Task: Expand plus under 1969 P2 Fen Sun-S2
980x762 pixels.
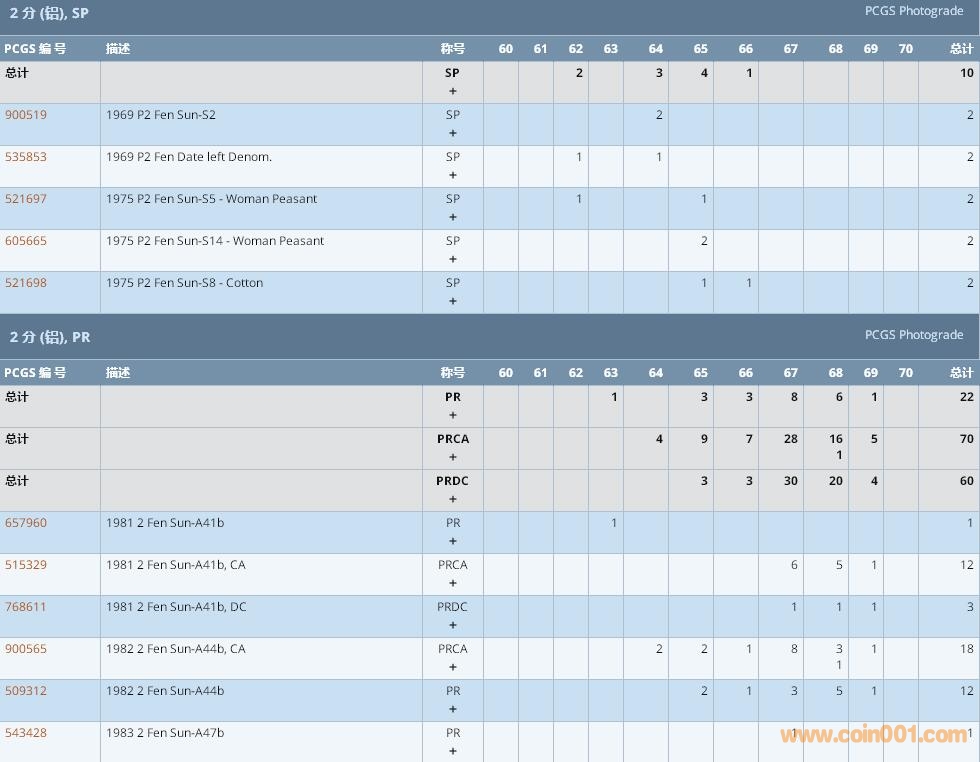Action: point(453,133)
